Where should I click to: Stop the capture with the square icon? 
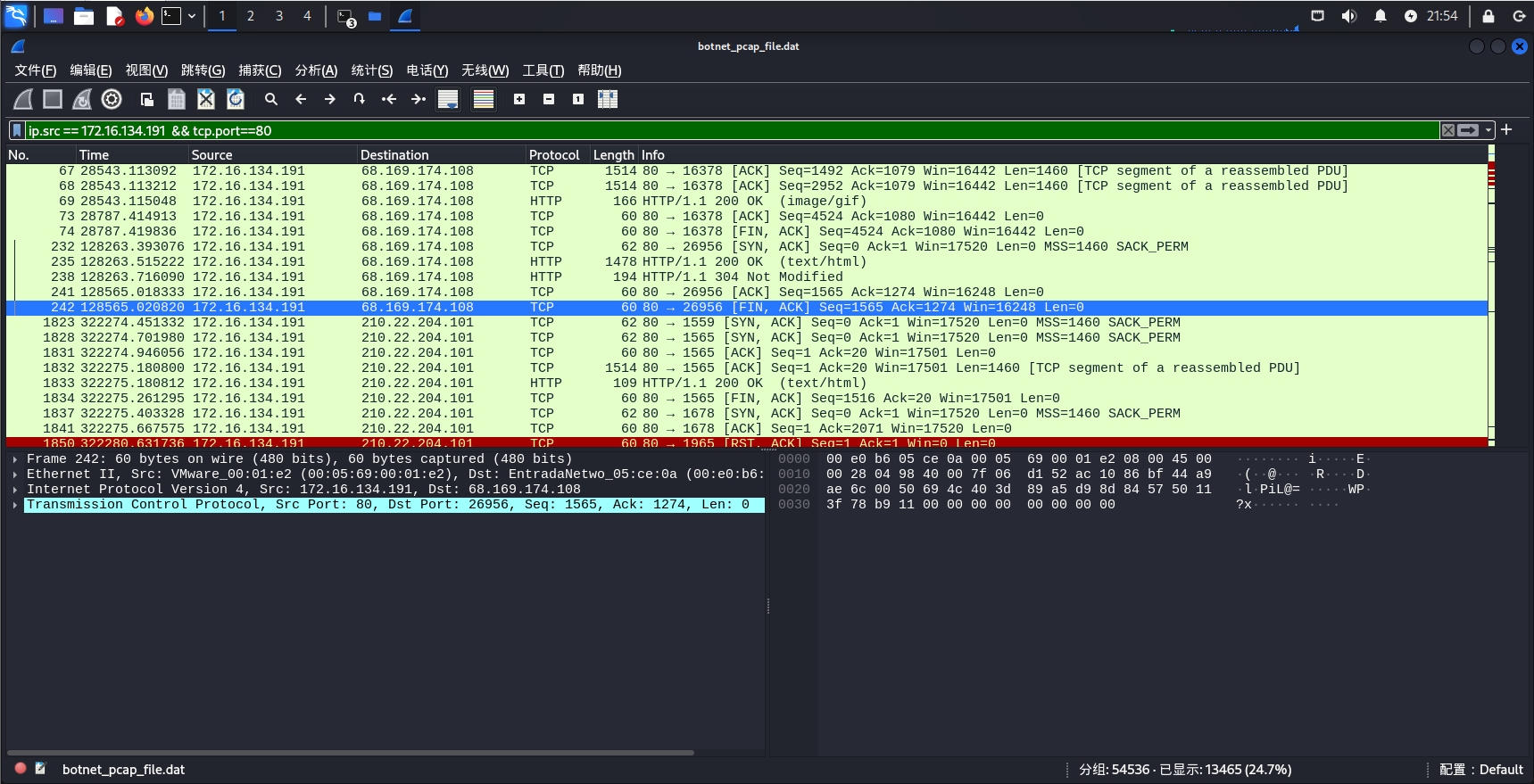point(53,99)
